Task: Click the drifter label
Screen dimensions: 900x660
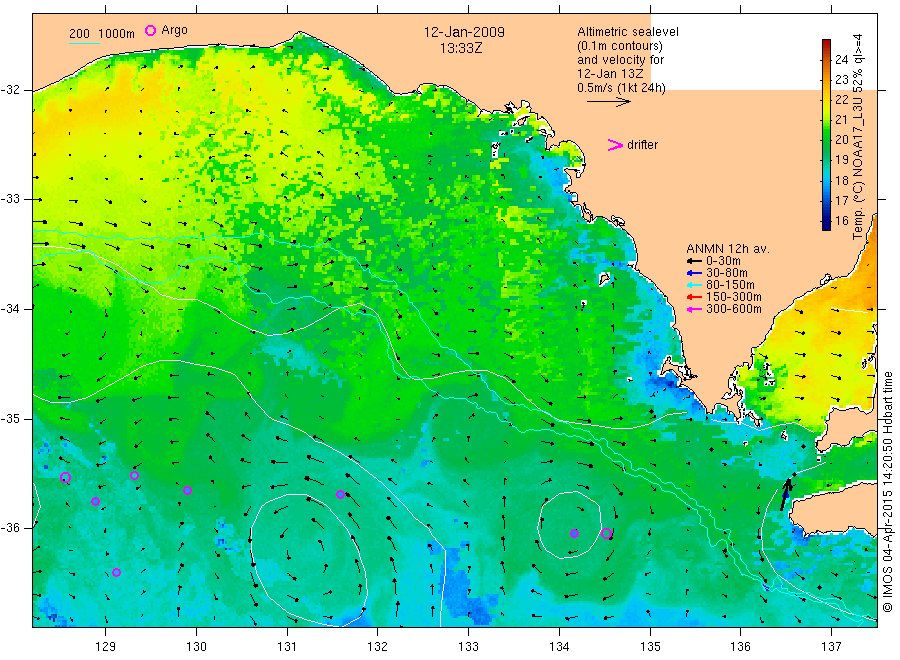Action: (642, 145)
